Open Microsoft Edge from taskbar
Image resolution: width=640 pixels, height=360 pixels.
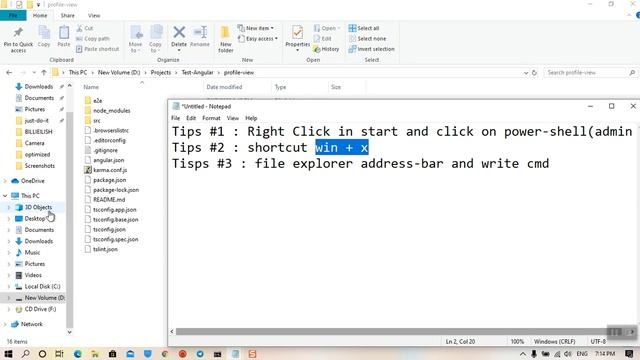(78, 353)
